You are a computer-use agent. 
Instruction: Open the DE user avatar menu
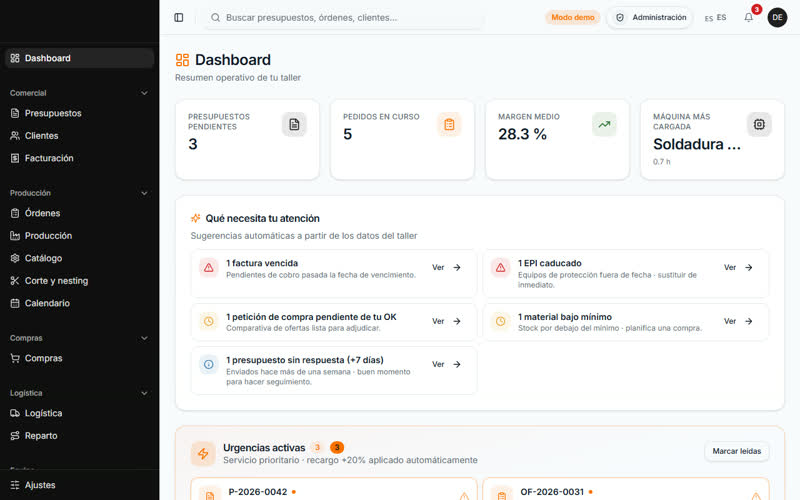[x=777, y=17]
